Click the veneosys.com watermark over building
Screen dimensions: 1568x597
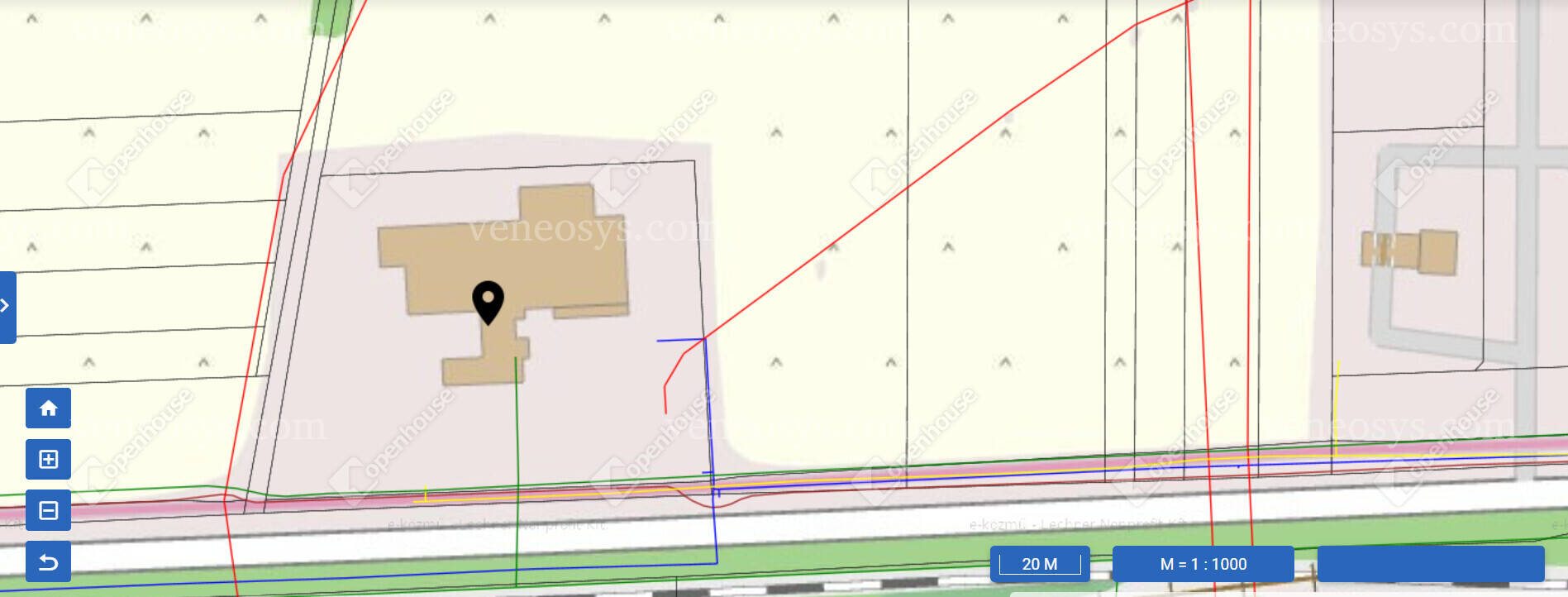coord(592,228)
